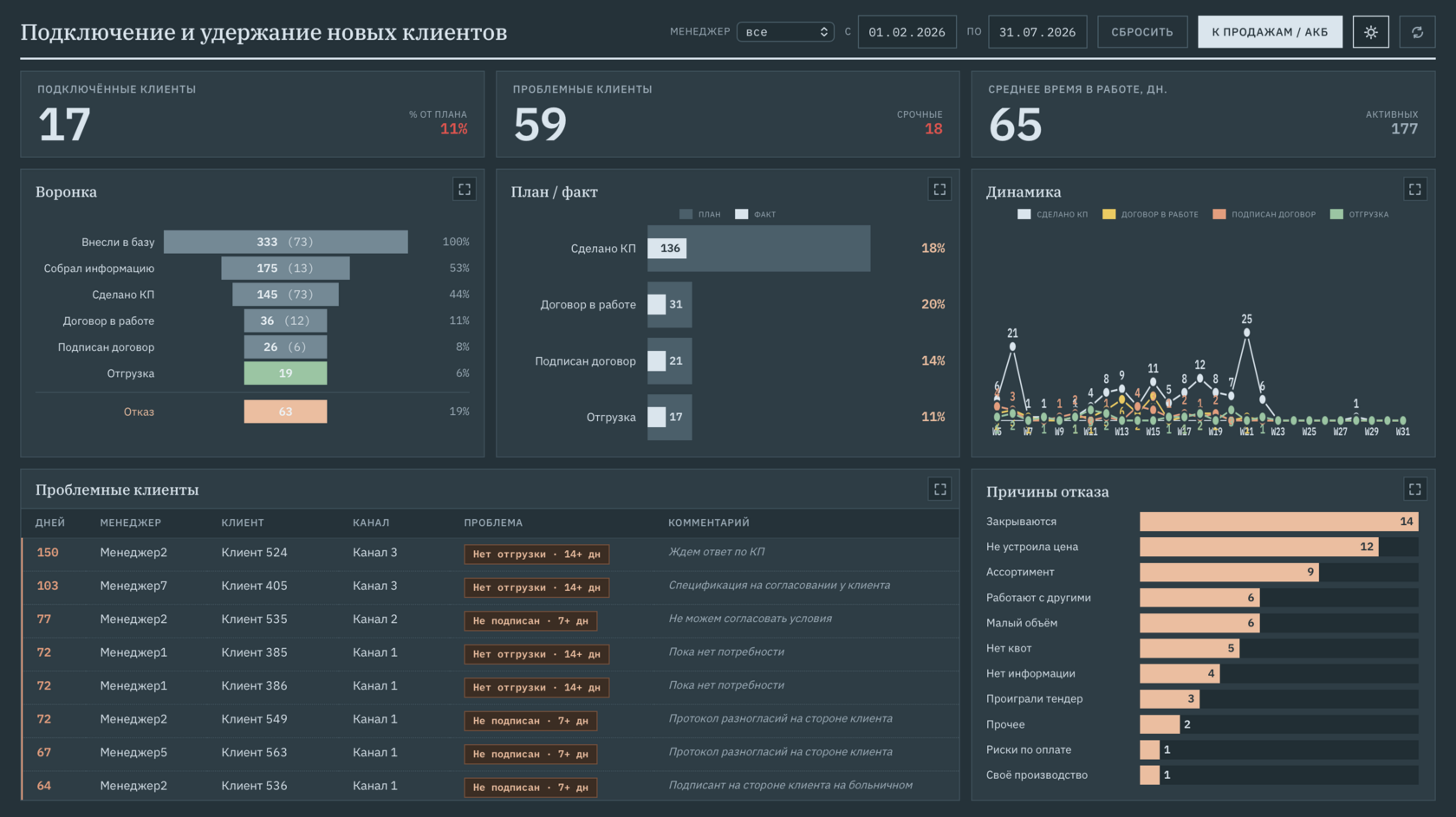Viewport: 1456px width, 817px height.
Task: Go to К продажам / АКБ page
Action: click(1270, 32)
